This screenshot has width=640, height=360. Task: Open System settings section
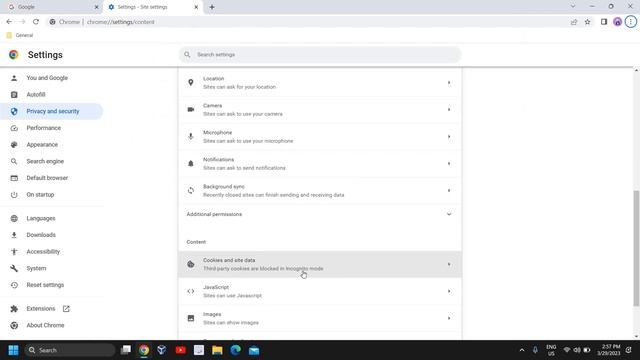(x=36, y=268)
